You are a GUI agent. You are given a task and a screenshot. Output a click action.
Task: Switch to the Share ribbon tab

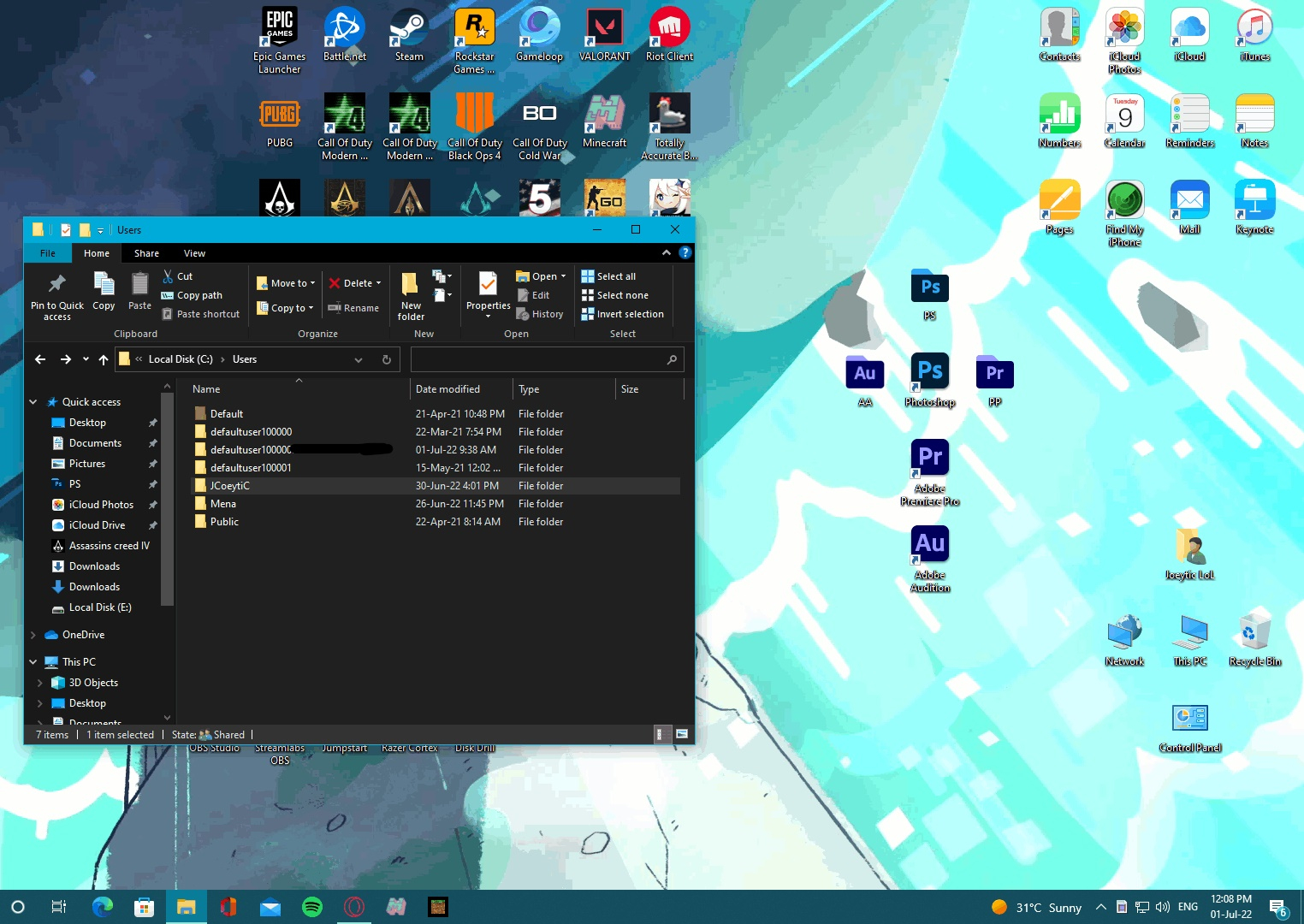146,253
